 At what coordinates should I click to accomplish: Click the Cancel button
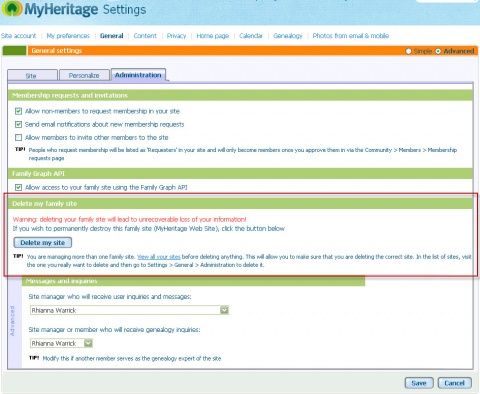(x=455, y=383)
